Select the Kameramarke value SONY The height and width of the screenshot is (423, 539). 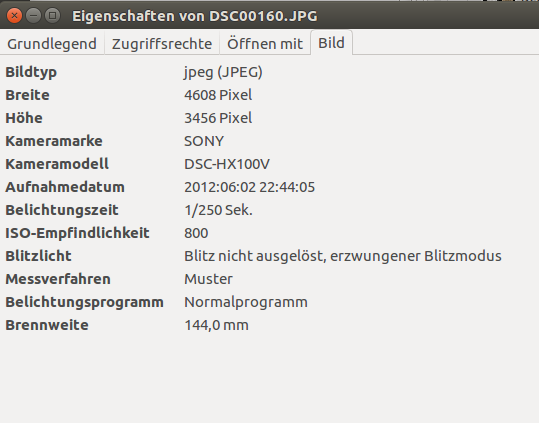(x=204, y=141)
